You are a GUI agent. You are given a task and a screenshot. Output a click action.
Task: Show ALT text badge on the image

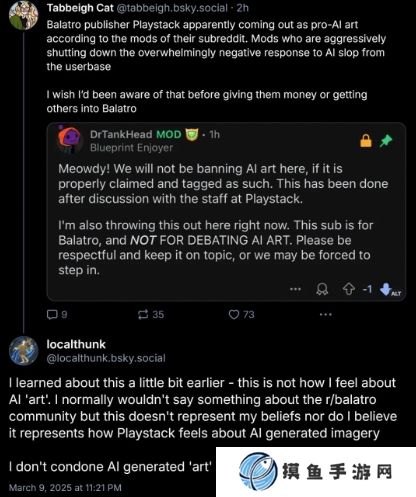396,294
